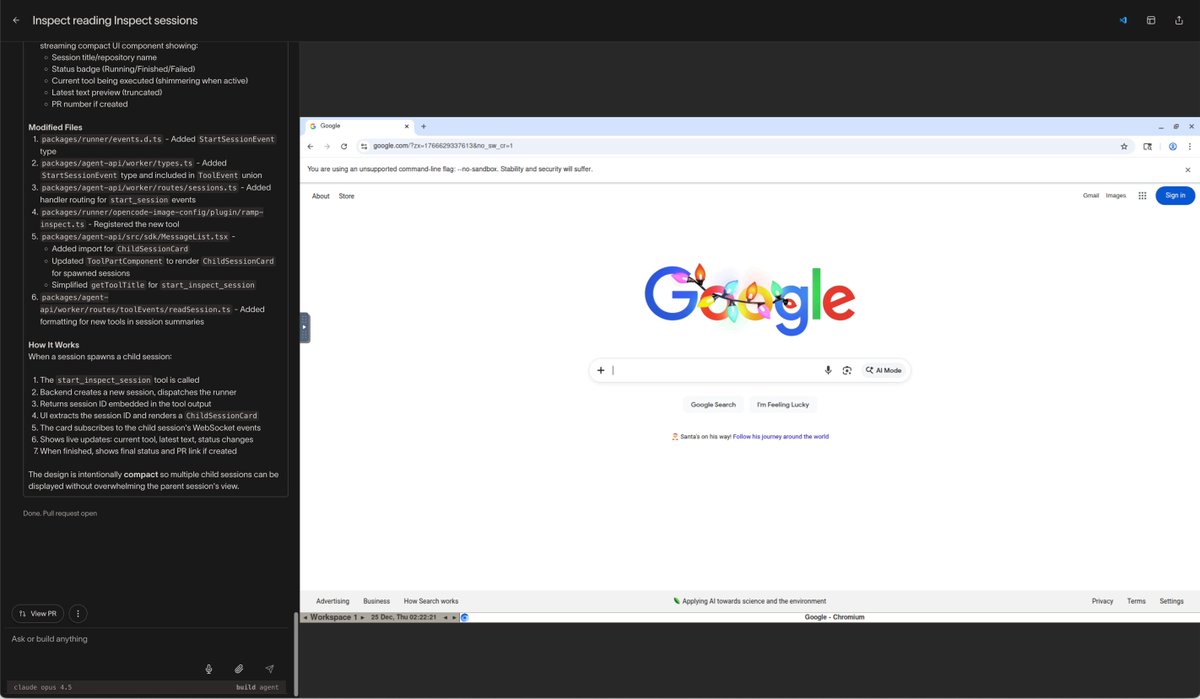Click the Chromium icon in taskbar
This screenshot has height=699, width=1200.
(464, 617)
